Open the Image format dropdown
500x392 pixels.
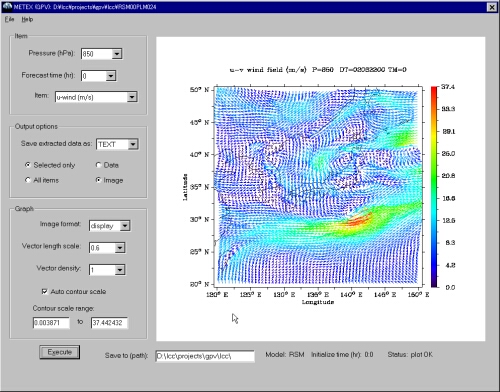(x=125, y=226)
